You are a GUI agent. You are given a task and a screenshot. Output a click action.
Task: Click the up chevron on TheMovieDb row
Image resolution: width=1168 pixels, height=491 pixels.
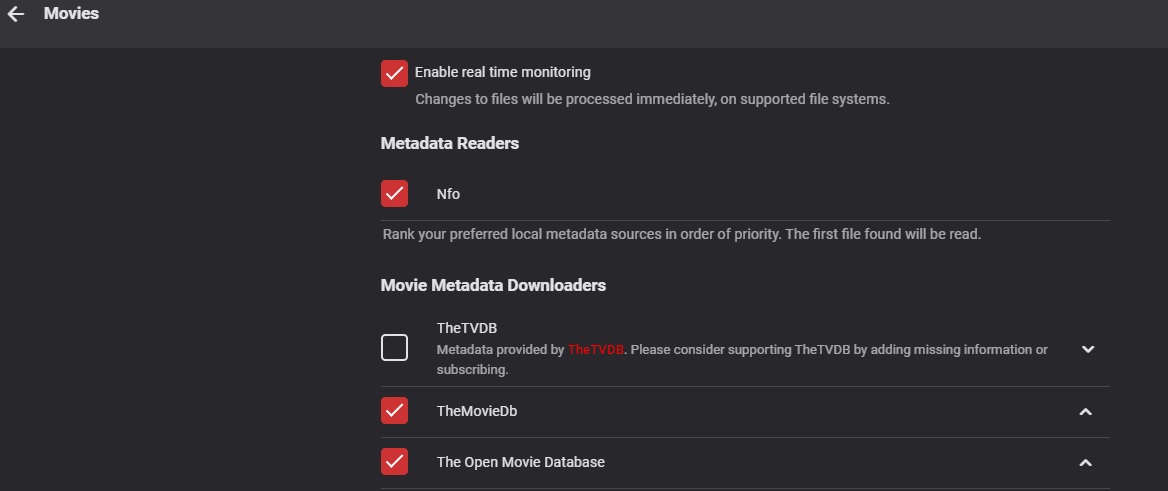[x=1085, y=412]
